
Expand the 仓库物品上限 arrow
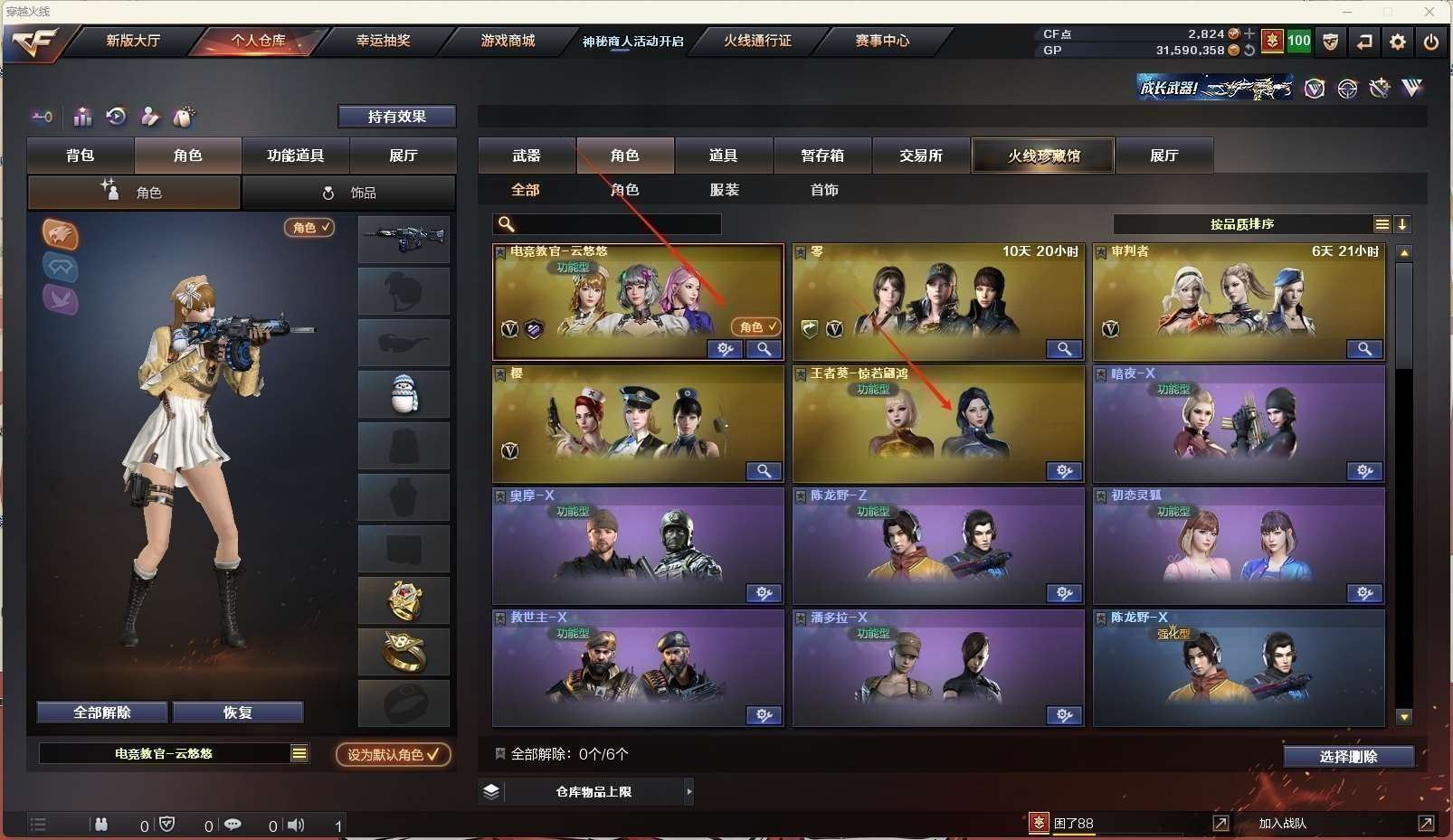tap(689, 791)
